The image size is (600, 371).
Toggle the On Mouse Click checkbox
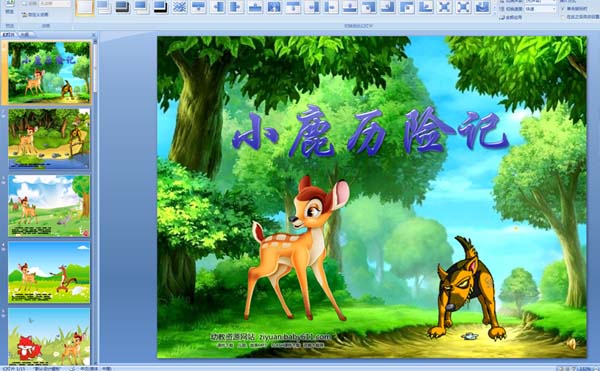[x=563, y=8]
